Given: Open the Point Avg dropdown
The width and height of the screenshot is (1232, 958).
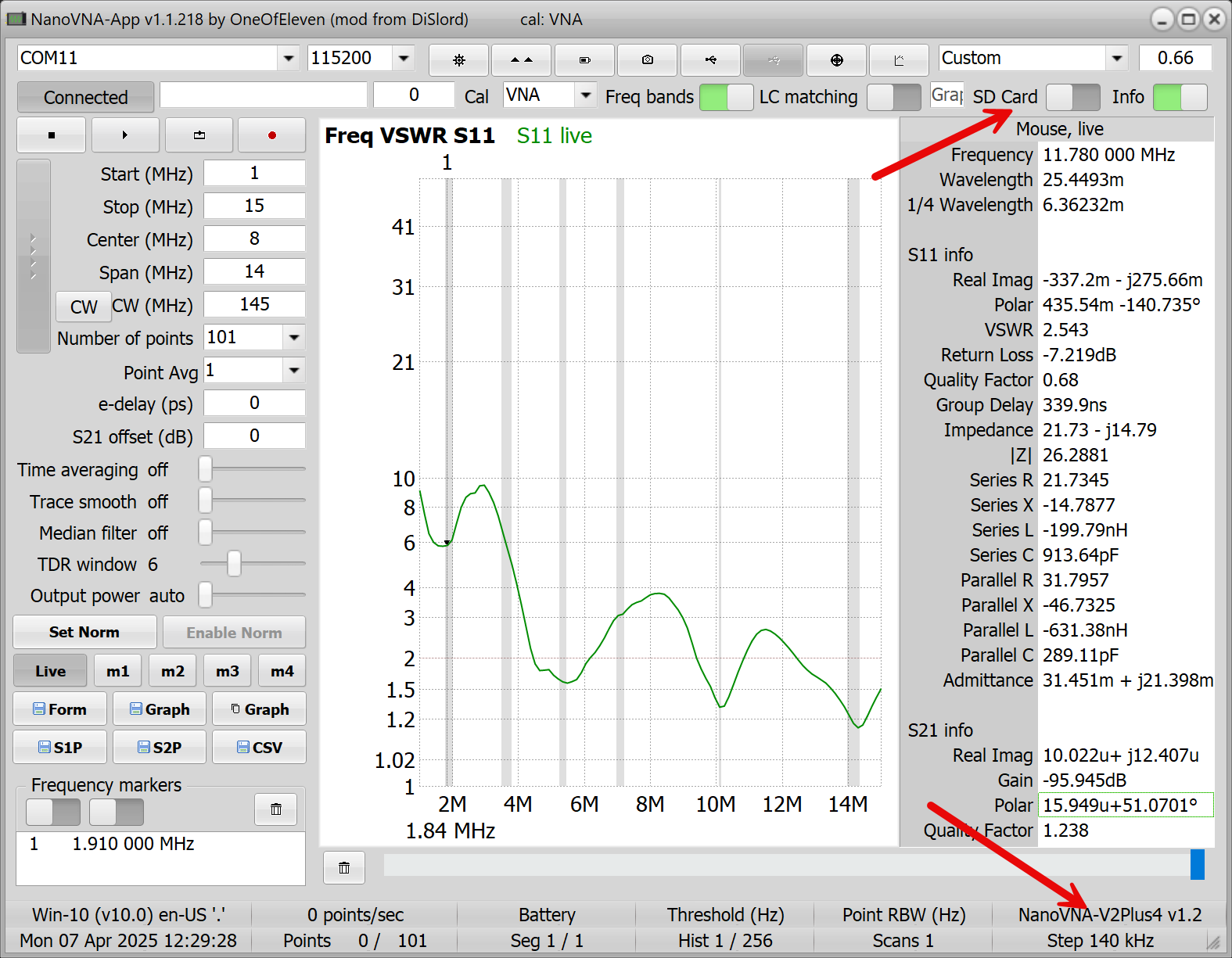Looking at the screenshot, I should click(x=294, y=371).
